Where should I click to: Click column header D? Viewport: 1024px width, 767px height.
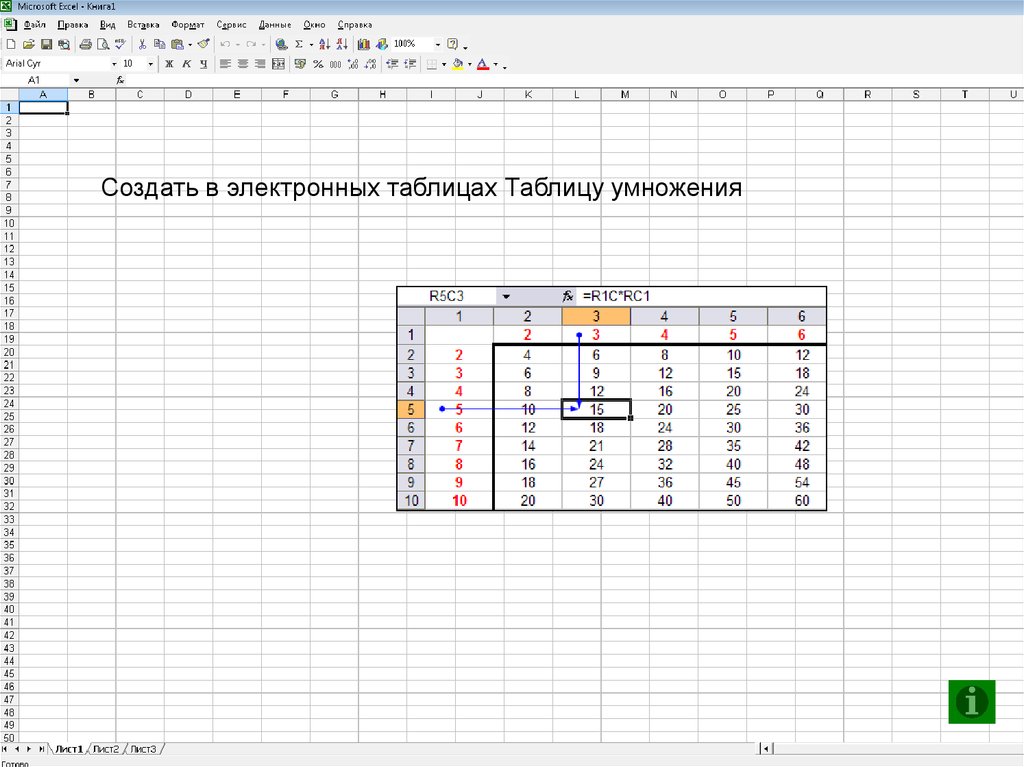[x=188, y=95]
